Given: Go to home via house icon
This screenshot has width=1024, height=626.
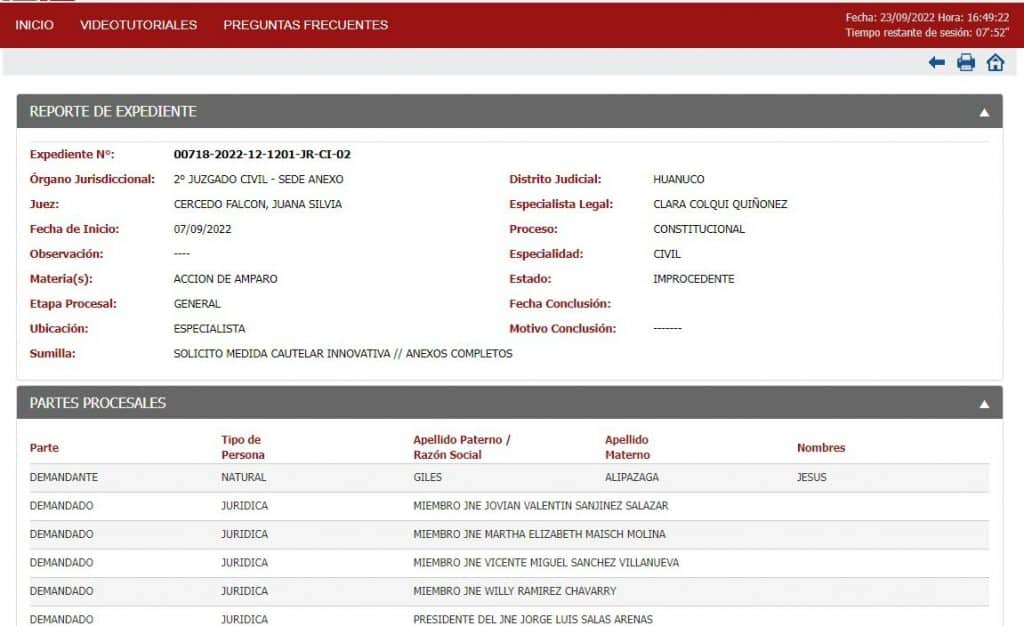Looking at the screenshot, I should coord(995,63).
